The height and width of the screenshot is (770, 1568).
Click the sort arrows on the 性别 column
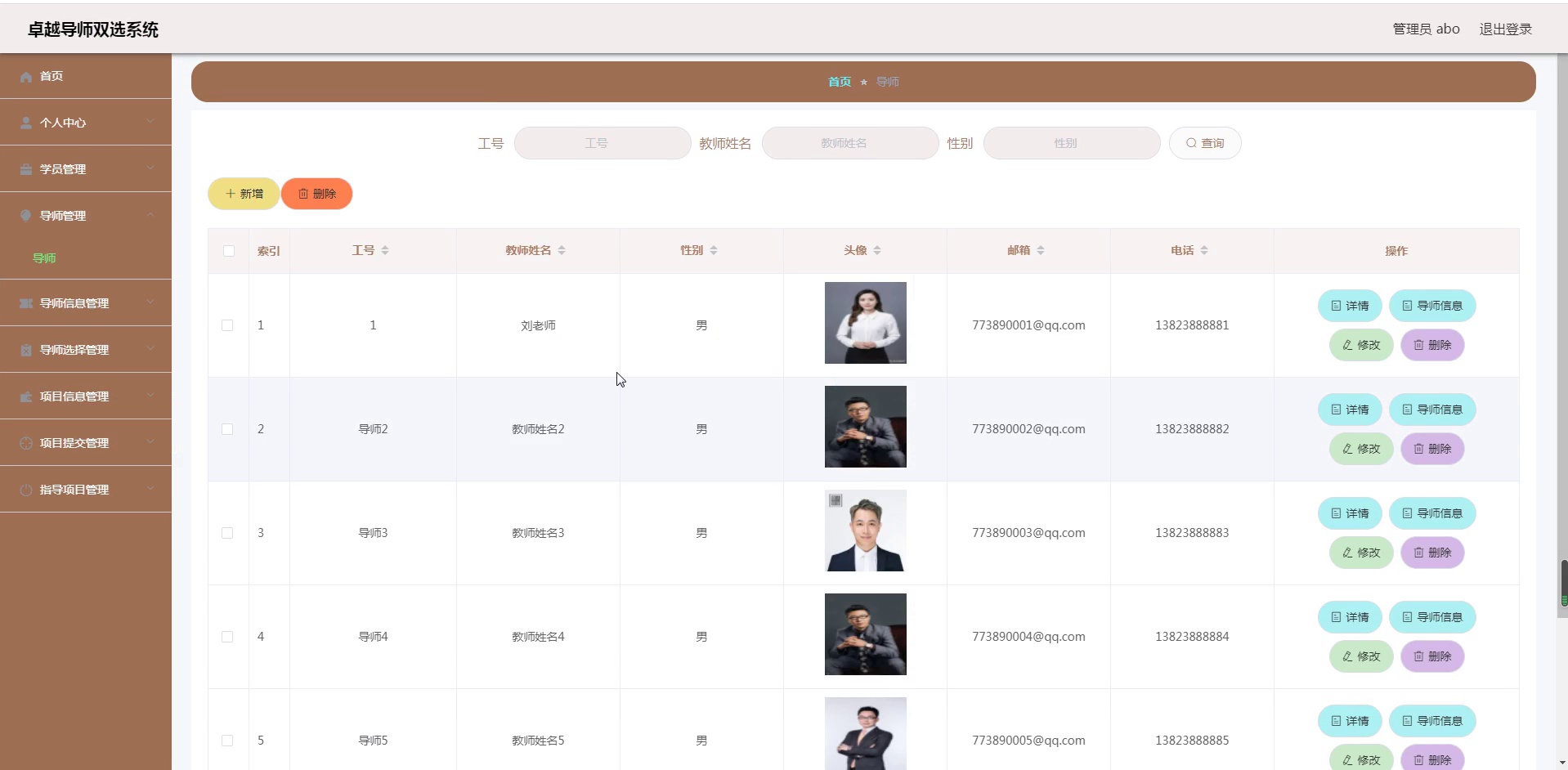[714, 250]
